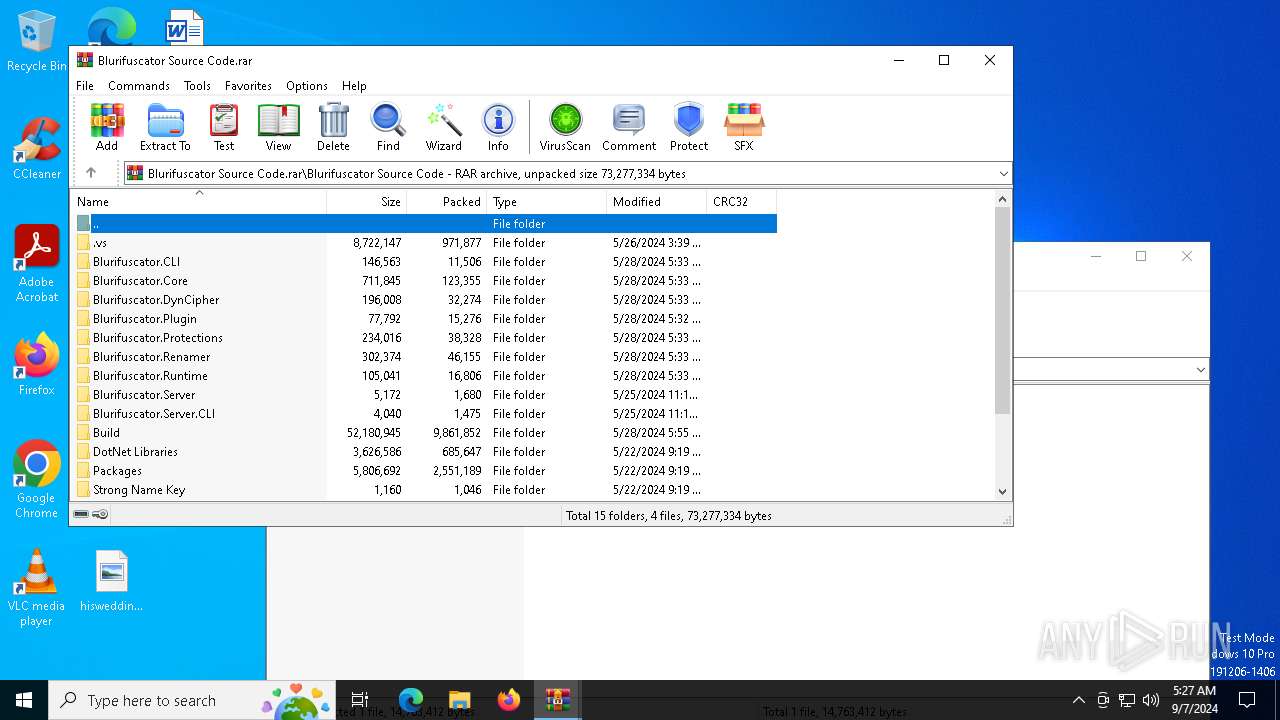The height and width of the screenshot is (720, 1280).
Task: Create SFX archive icon
Action: click(x=744, y=127)
